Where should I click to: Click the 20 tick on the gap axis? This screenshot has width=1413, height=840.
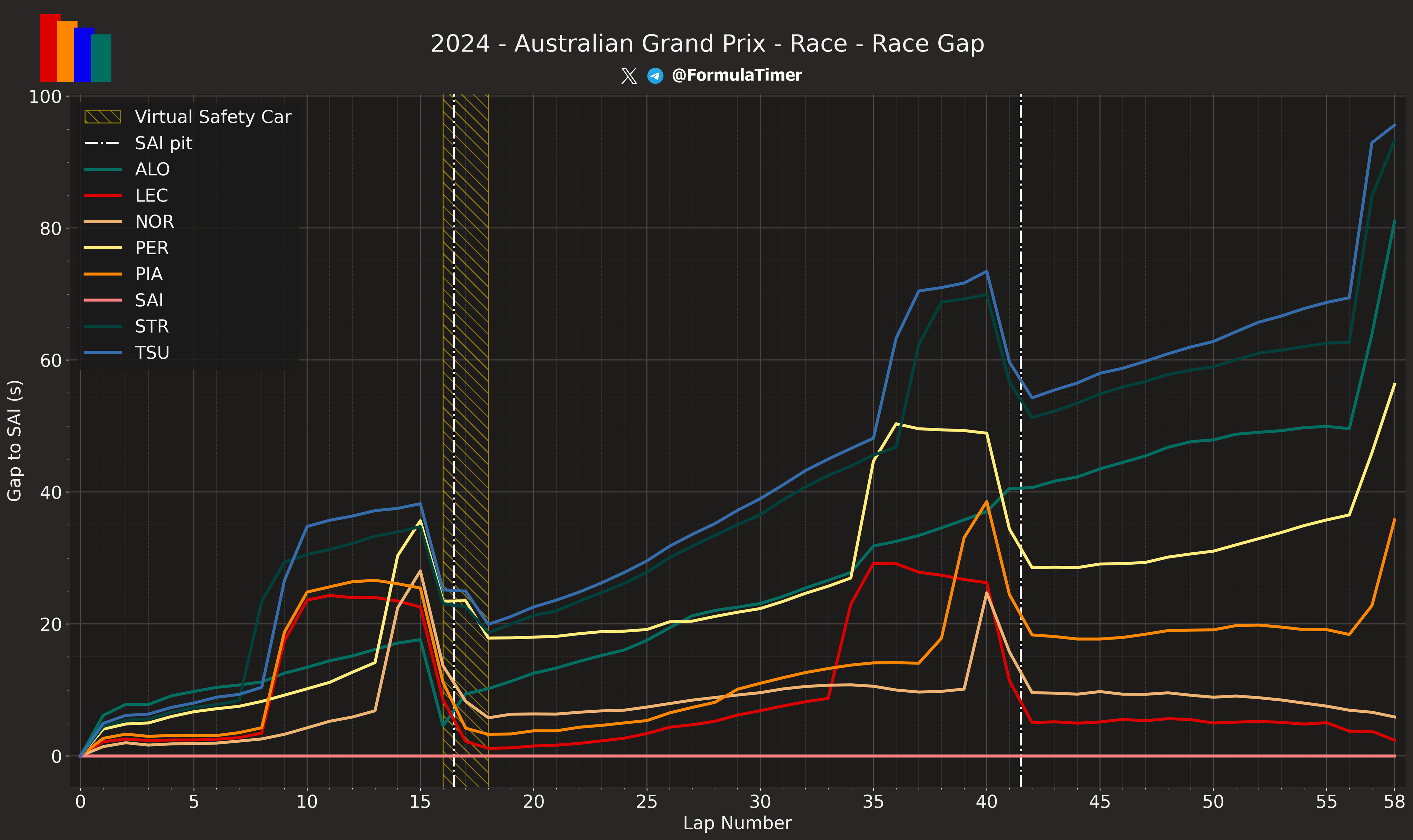point(51,624)
